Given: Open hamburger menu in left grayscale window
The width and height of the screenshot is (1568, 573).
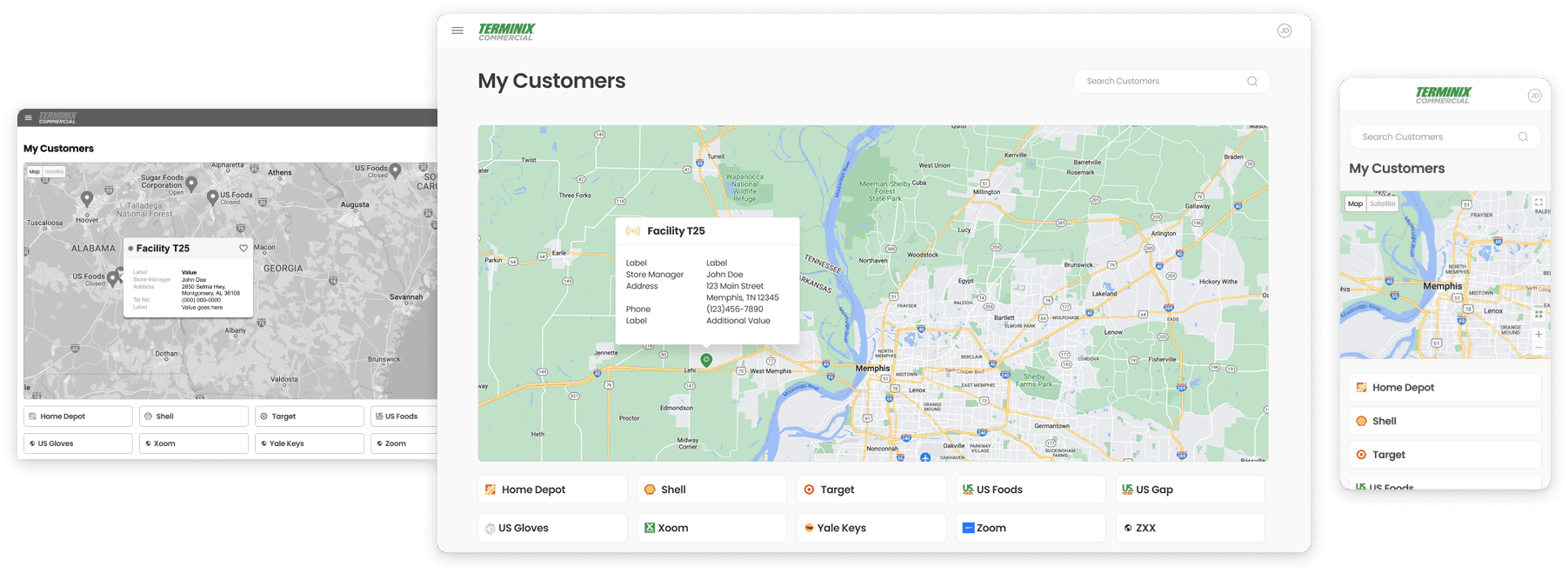Looking at the screenshot, I should (29, 117).
